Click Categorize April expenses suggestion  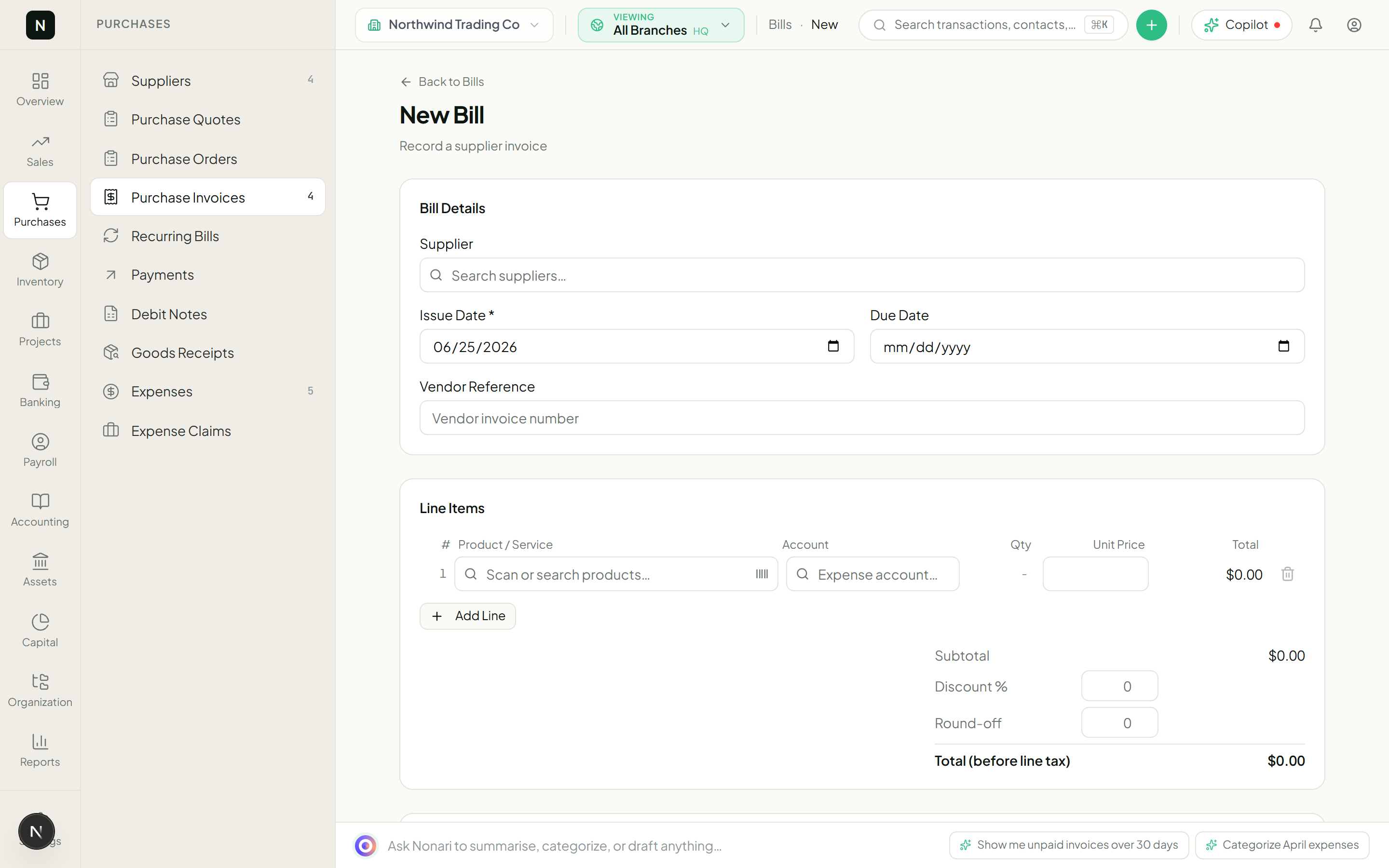1282,845
